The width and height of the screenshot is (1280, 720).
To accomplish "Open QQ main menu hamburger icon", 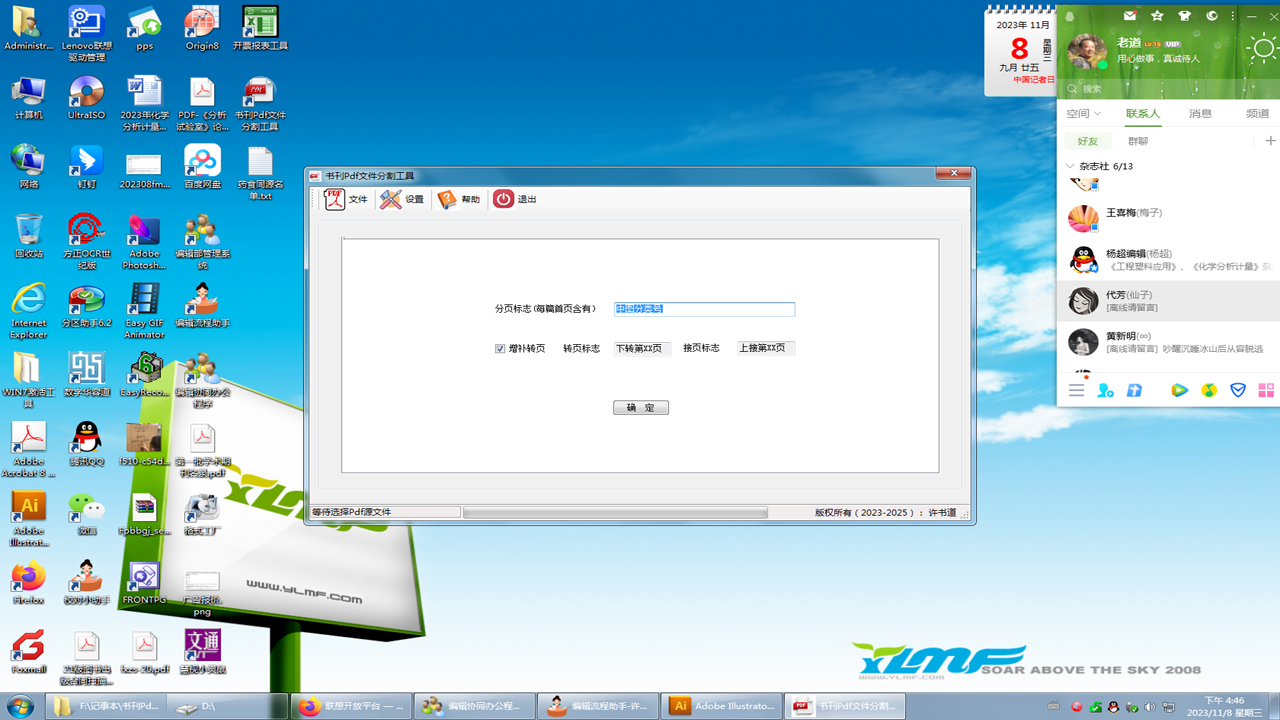I will coord(1076,391).
